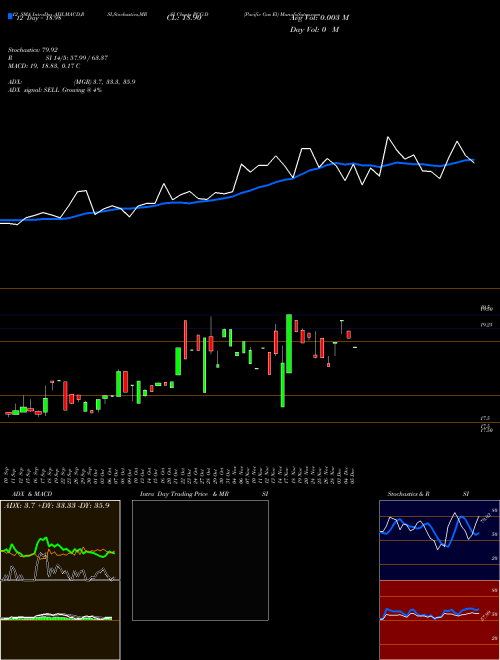Screen dimensions: 500x660
Task: Click the 'MACD: 19, 18.83, 0.17 C' readout
Action: tap(44, 66)
